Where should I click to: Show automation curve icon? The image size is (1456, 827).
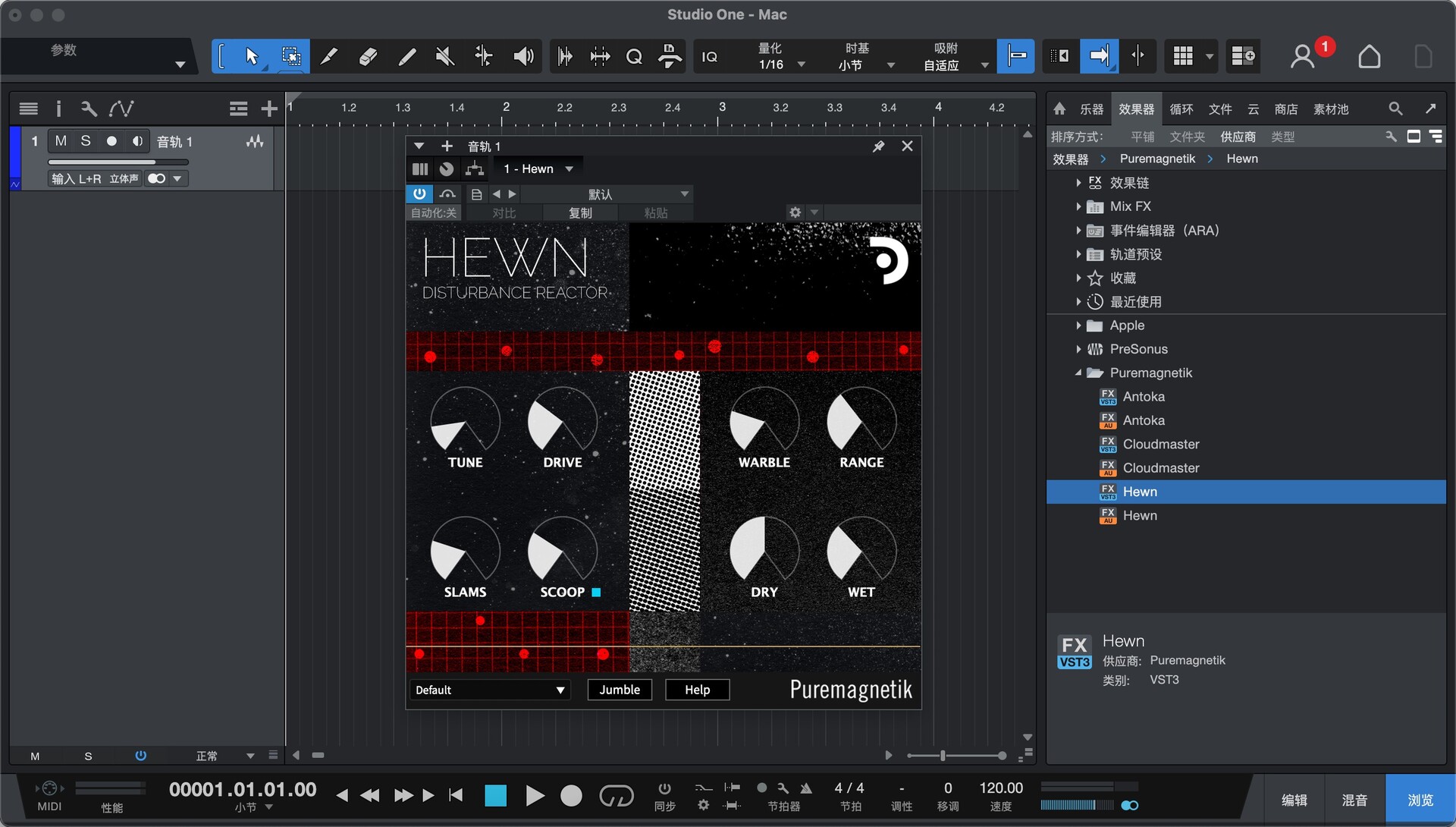(121, 109)
